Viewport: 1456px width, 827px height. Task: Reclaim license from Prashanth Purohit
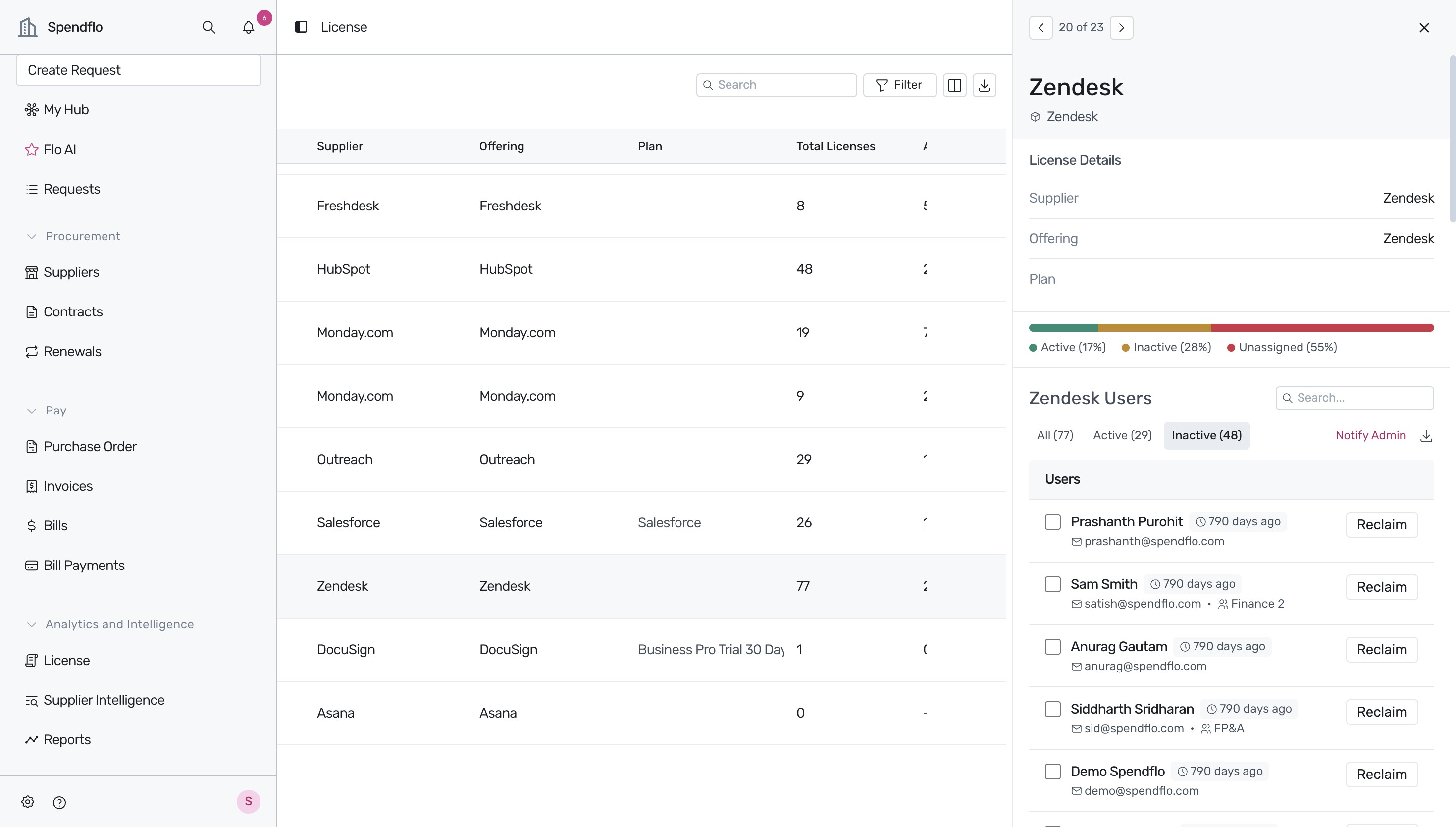(x=1381, y=525)
